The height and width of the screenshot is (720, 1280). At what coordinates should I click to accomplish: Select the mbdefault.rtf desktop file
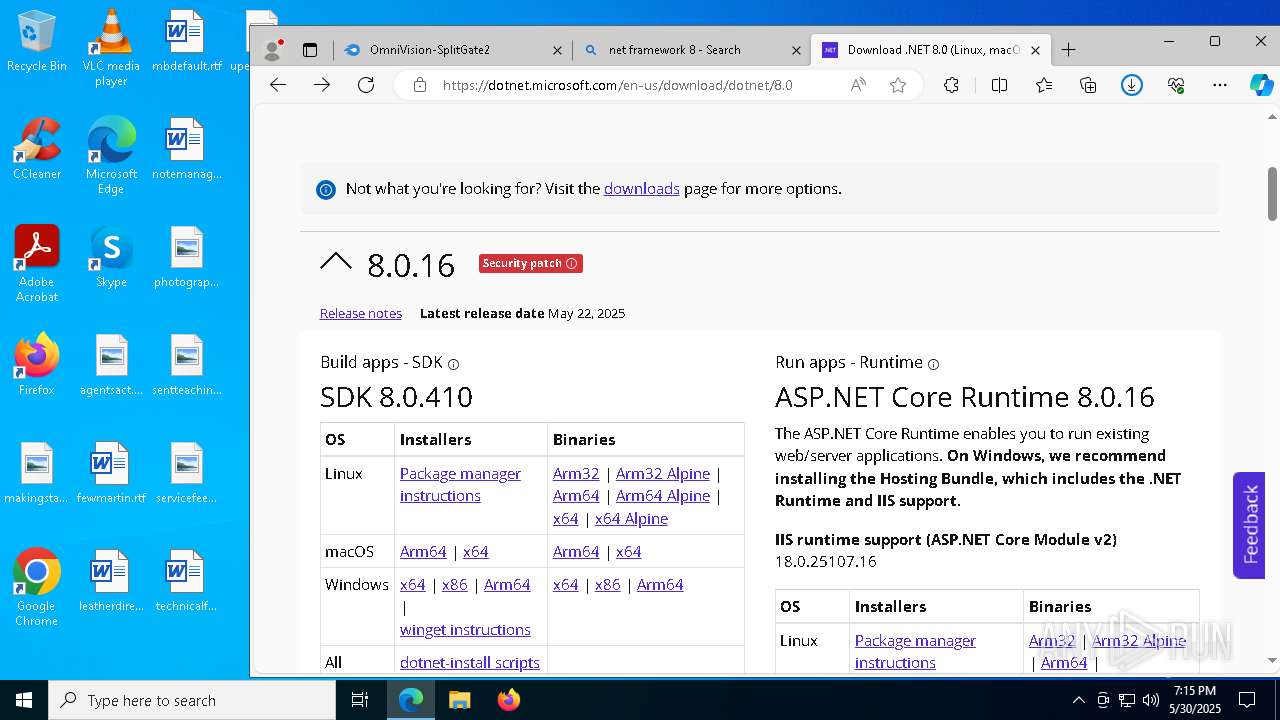(x=186, y=41)
